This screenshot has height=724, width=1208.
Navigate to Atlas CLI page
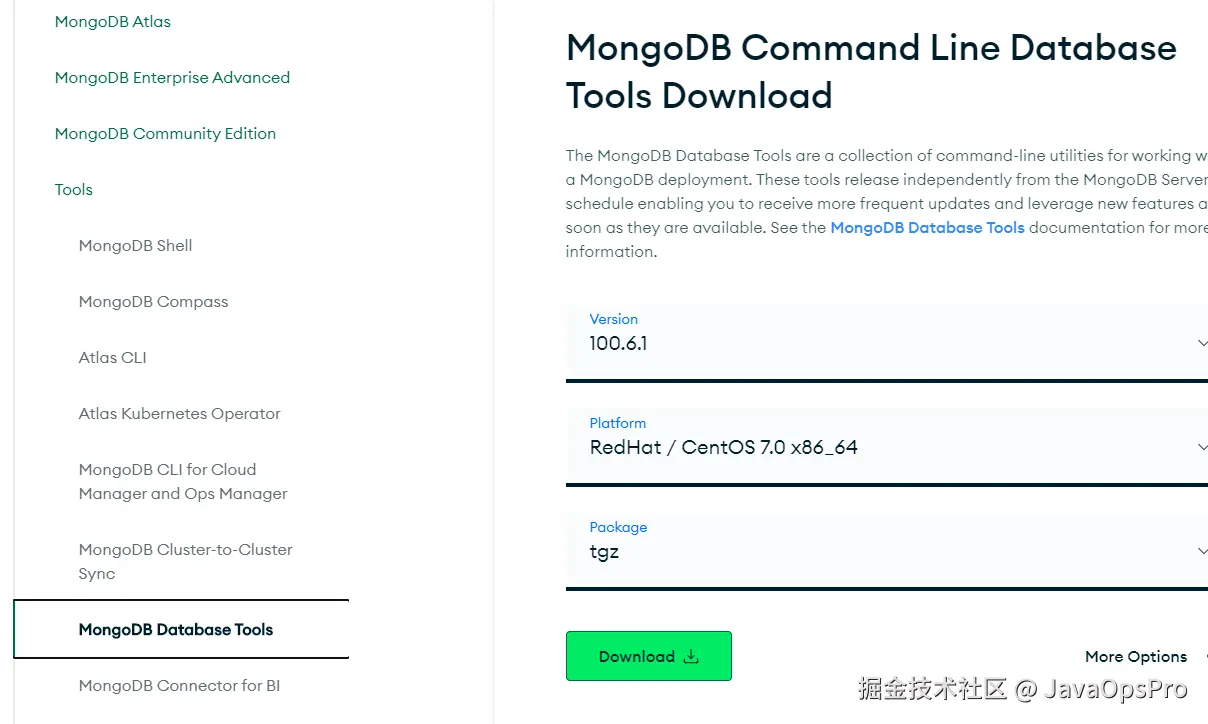[112, 358]
